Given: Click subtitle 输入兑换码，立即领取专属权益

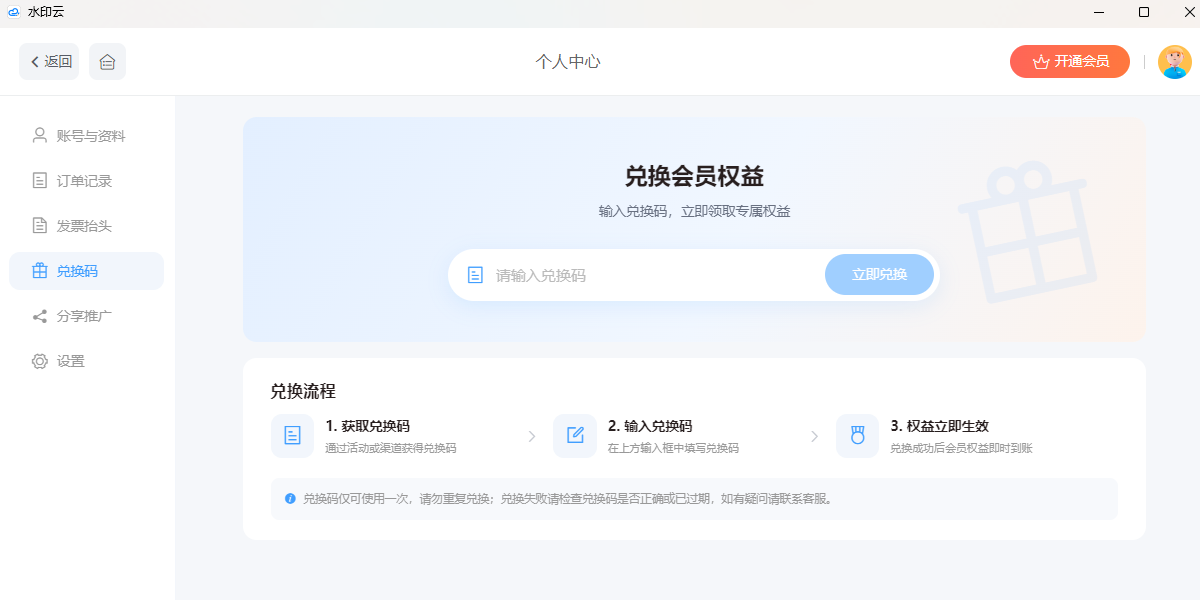Looking at the screenshot, I should (694, 212).
